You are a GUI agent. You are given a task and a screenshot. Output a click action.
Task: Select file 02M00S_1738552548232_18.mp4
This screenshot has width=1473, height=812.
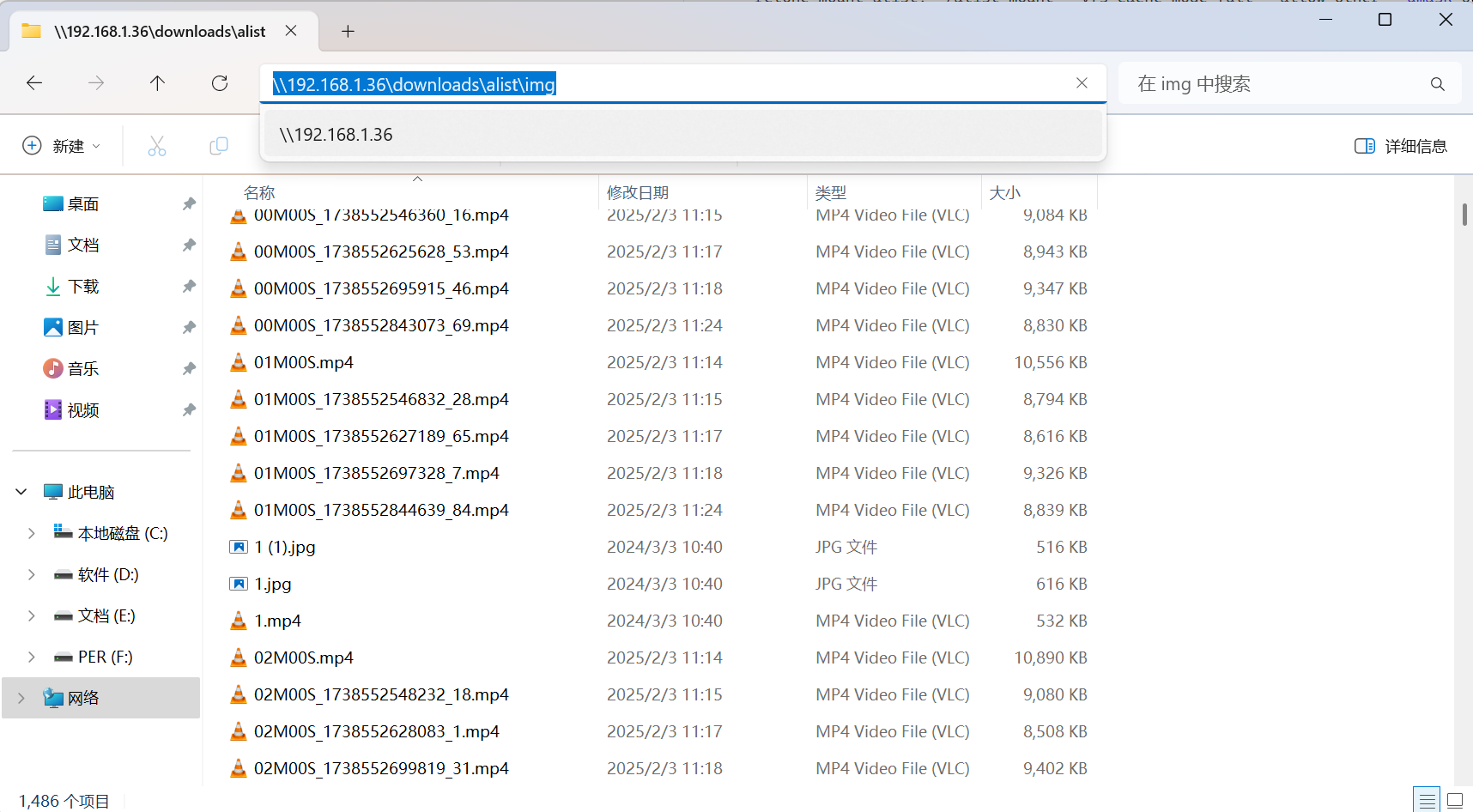point(381,694)
